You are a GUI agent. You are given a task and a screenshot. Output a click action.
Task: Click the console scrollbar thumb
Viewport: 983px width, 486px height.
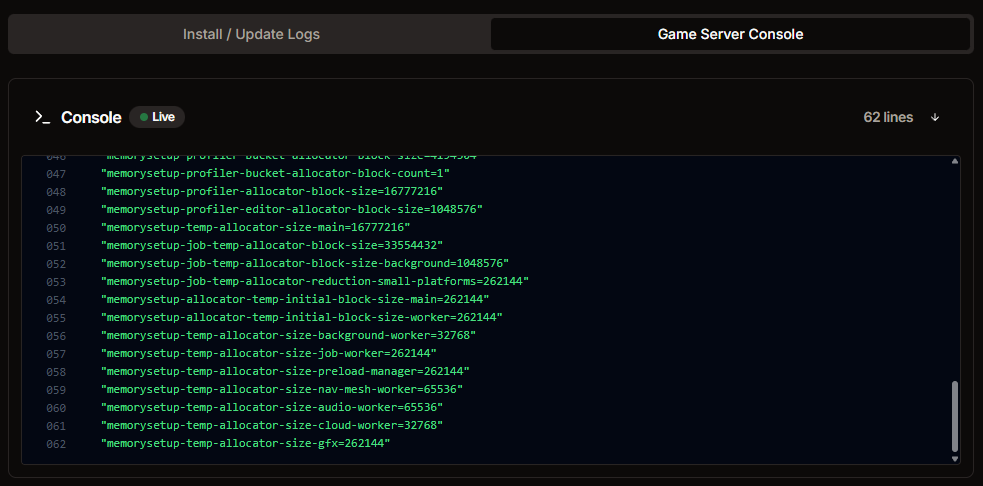coord(955,416)
